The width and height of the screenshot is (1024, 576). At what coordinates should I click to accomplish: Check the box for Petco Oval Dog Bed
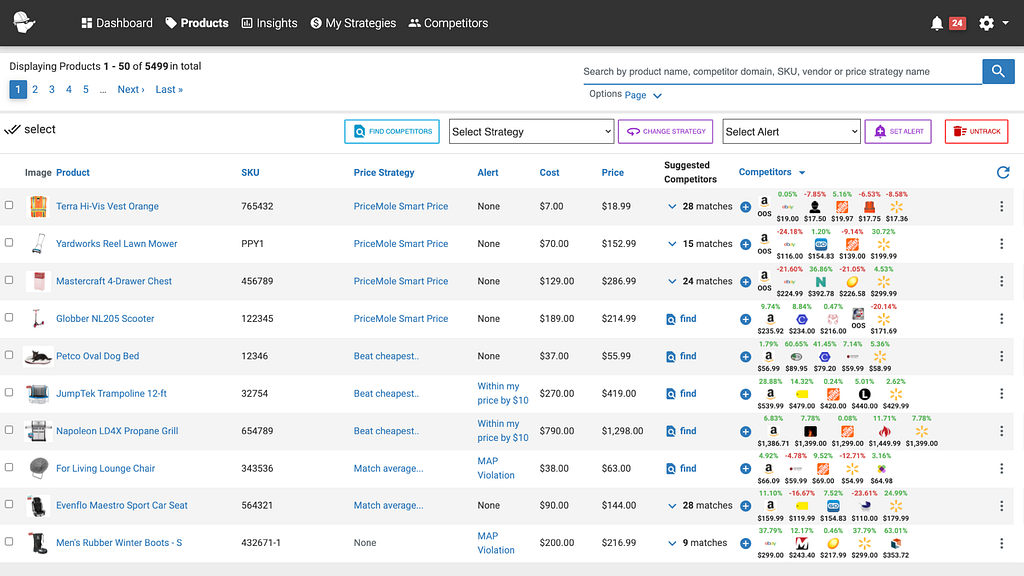(9, 355)
